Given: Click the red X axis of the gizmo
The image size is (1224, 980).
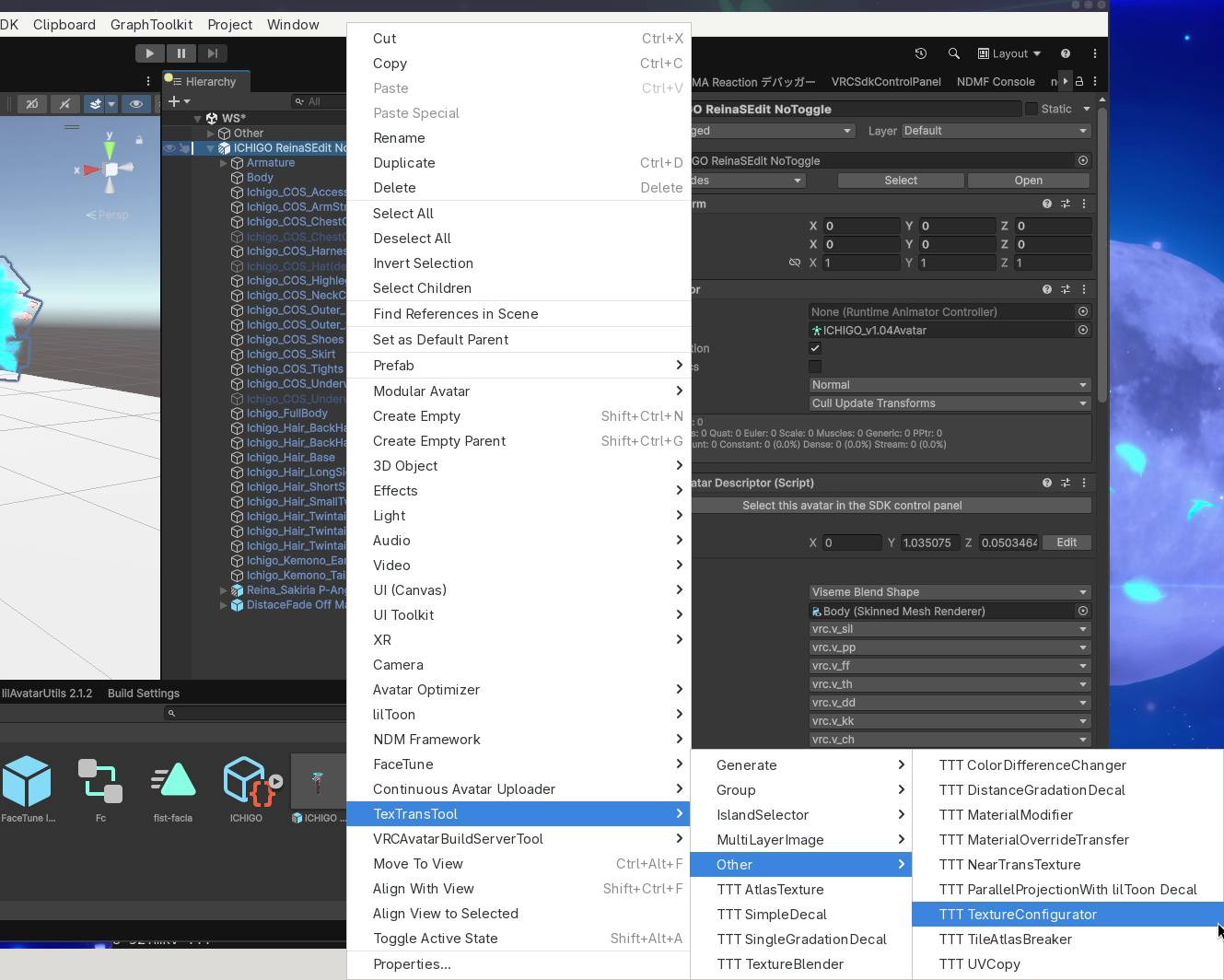Looking at the screenshot, I should pos(91,169).
